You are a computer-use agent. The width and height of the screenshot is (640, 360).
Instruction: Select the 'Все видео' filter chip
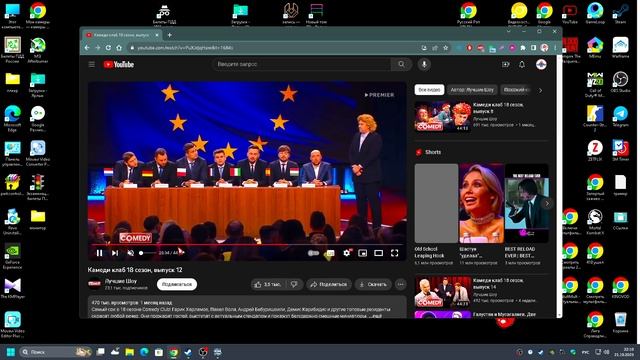[429, 90]
